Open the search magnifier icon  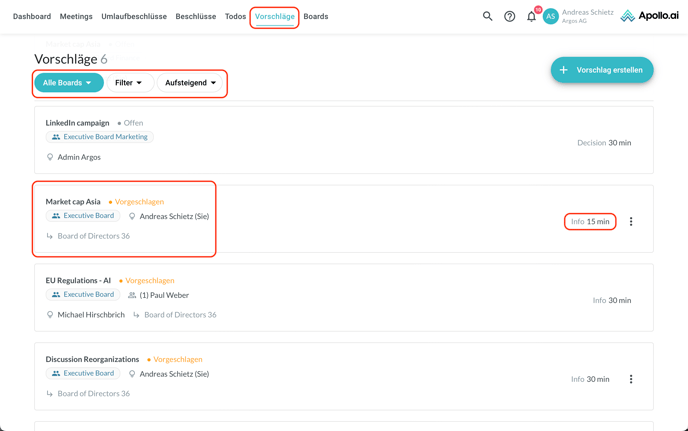pyautogui.click(x=488, y=16)
